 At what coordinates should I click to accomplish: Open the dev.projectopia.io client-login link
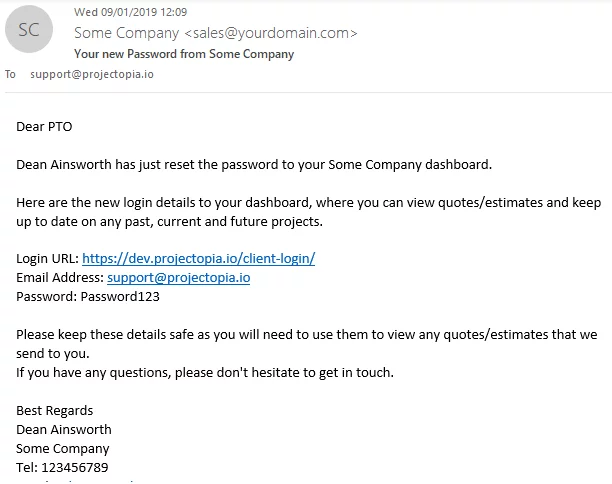(198, 258)
